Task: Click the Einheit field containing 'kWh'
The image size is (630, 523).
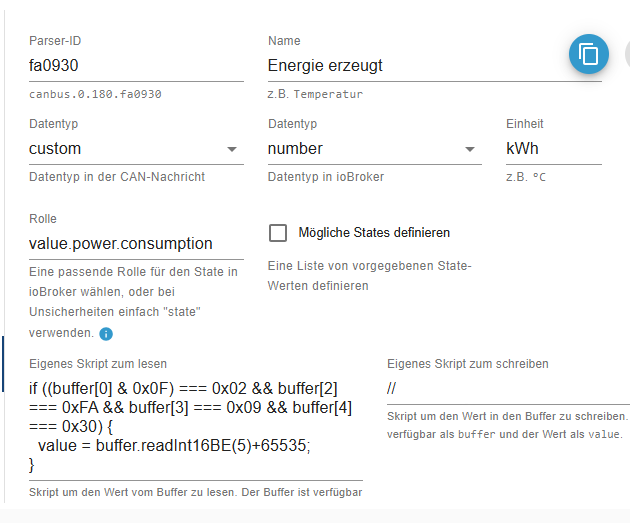Action: pos(554,149)
